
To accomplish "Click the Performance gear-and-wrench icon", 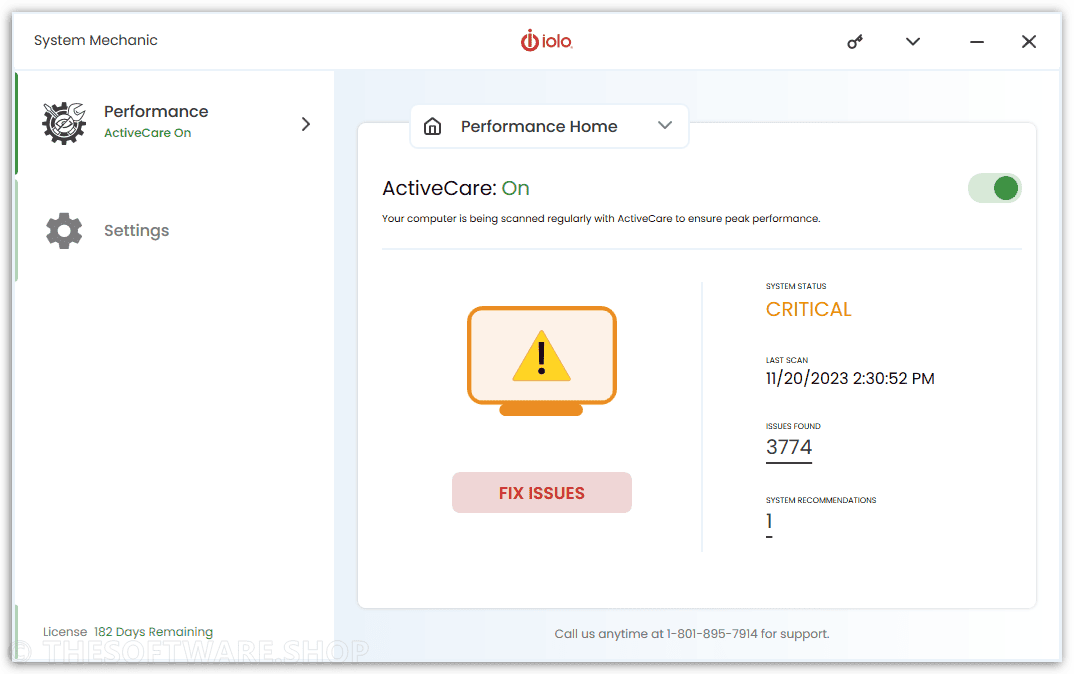I will pyautogui.click(x=64, y=123).
